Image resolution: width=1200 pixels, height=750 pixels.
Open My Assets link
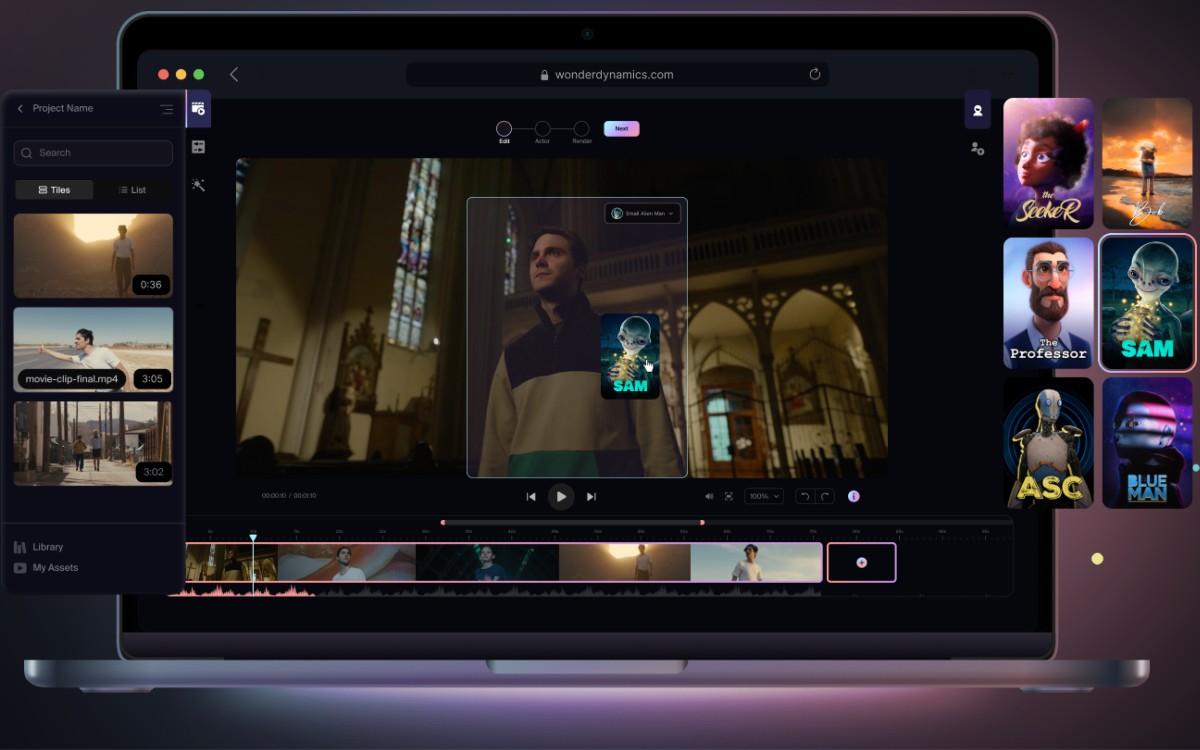[x=54, y=568]
